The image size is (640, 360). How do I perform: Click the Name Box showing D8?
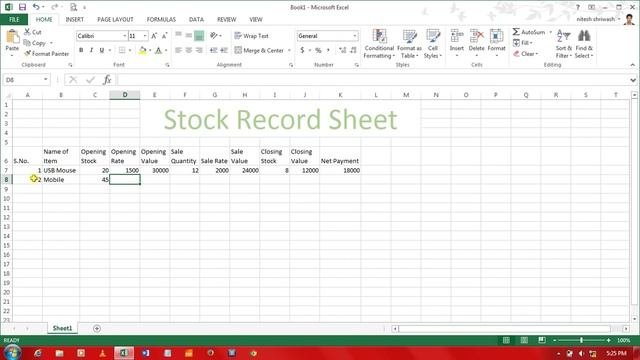[26, 80]
